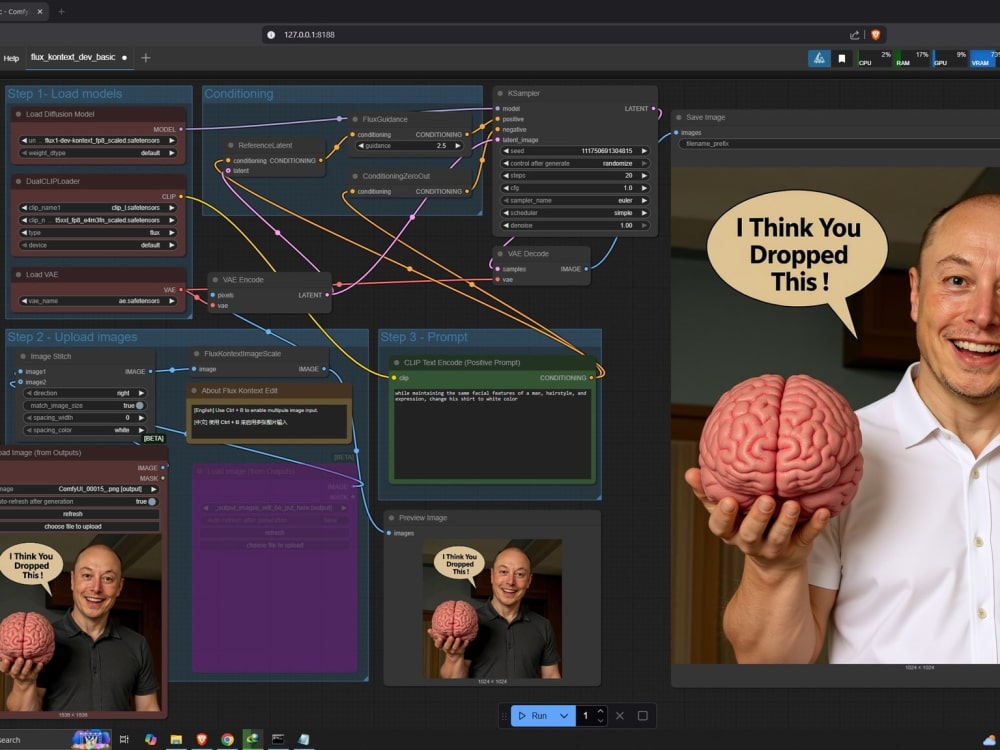The height and width of the screenshot is (750, 1000).
Task: Increase the seed value with right arrow
Action: click(x=644, y=151)
